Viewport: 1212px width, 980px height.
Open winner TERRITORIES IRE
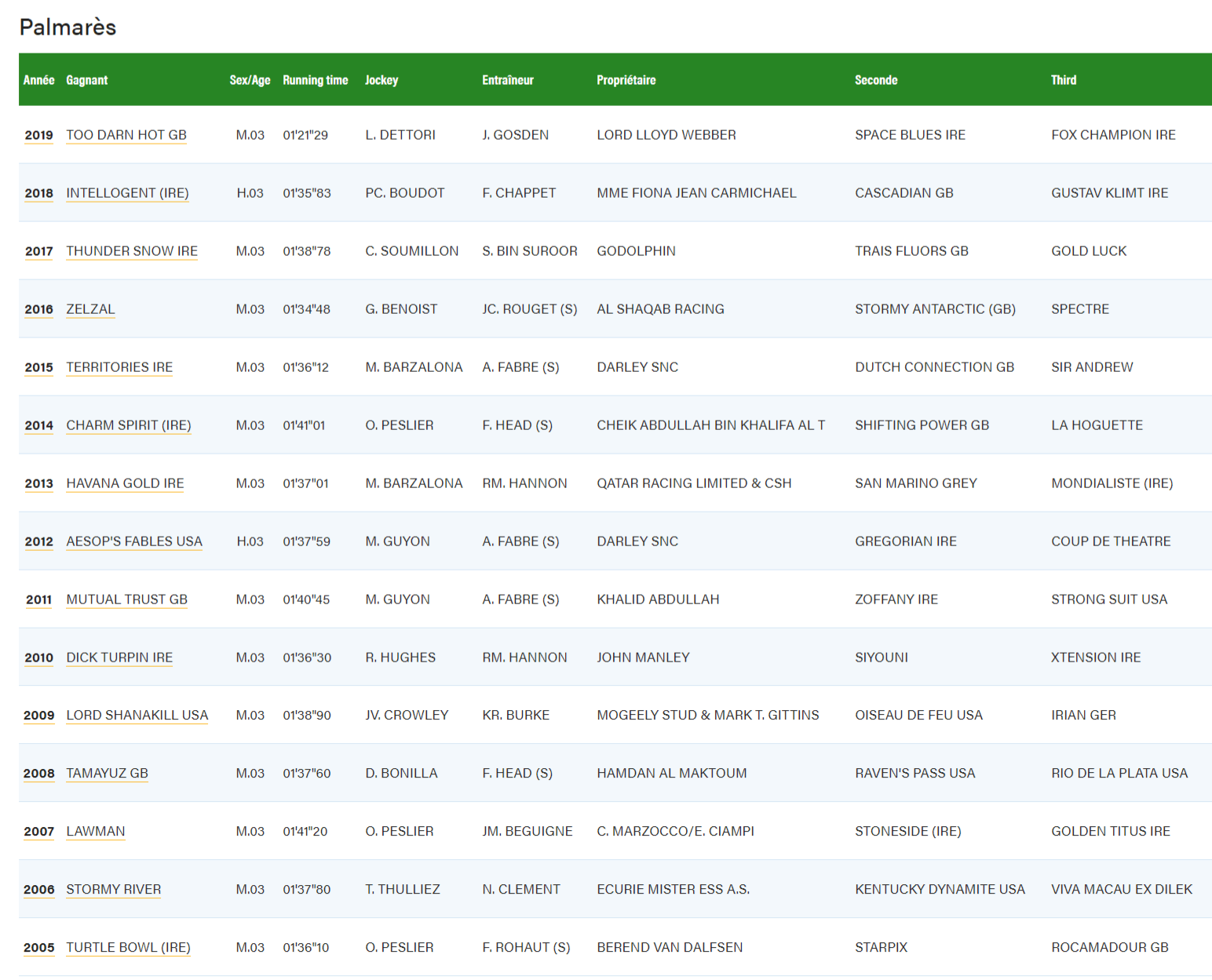(119, 367)
